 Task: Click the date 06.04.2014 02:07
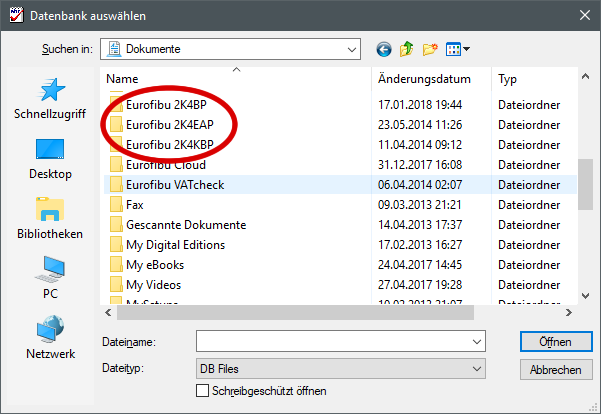tap(420, 185)
